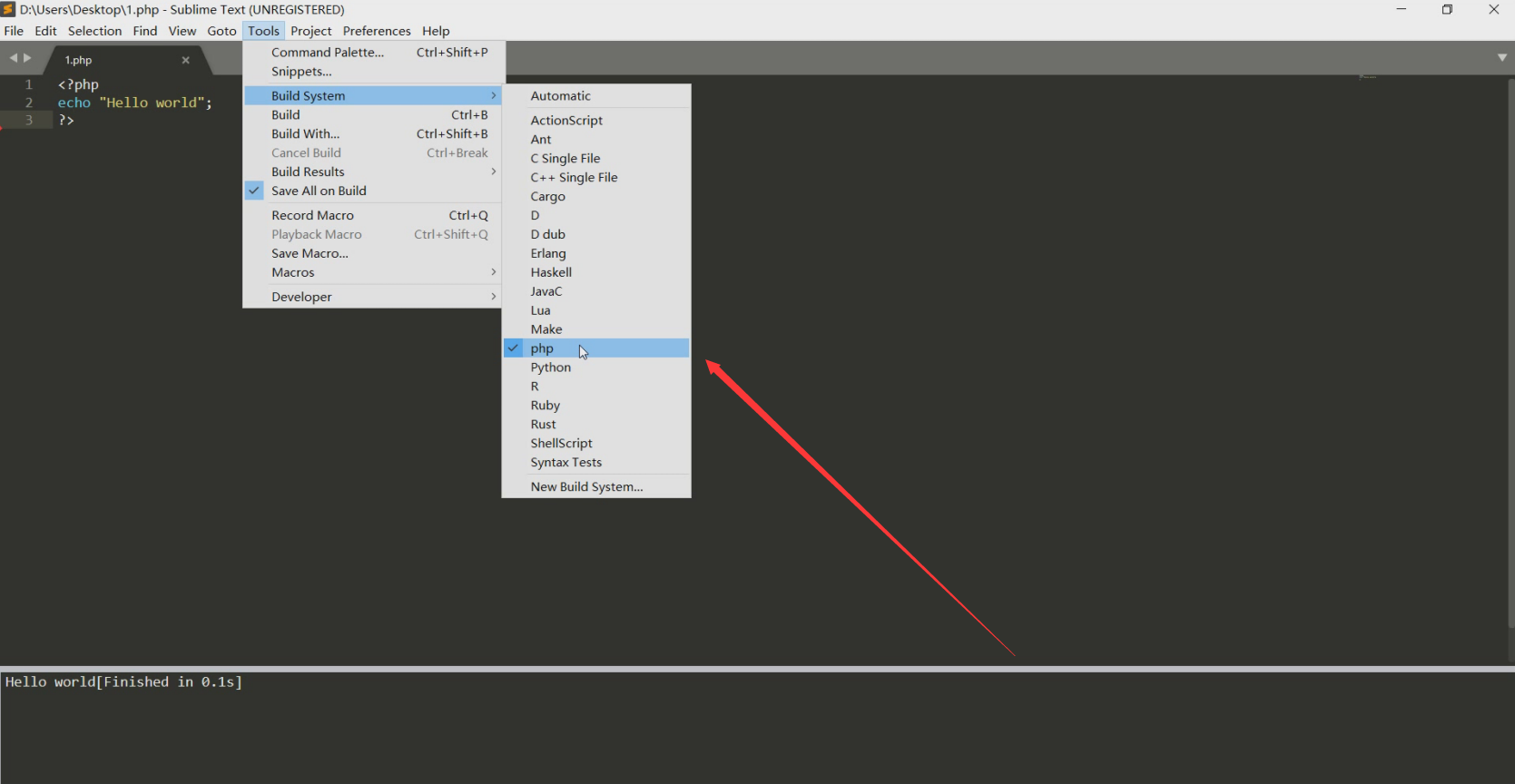Image resolution: width=1515 pixels, height=784 pixels.
Task: Open Command Palette from Tools menu
Action: pyautogui.click(x=372, y=53)
